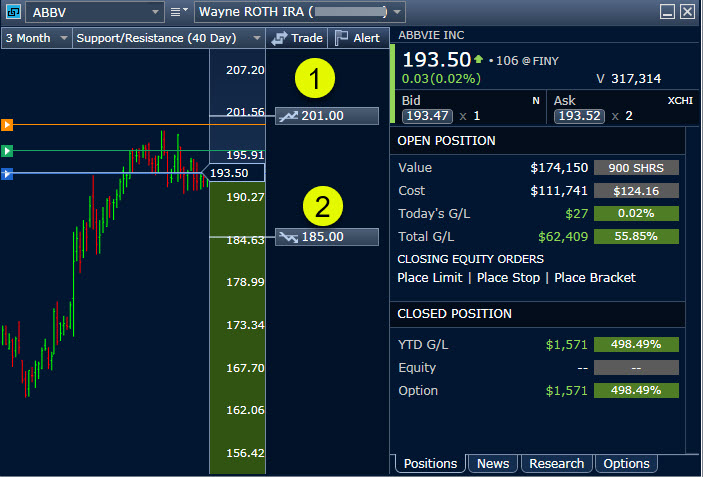
Task: Click the Place Bracket link
Action: click(x=594, y=277)
